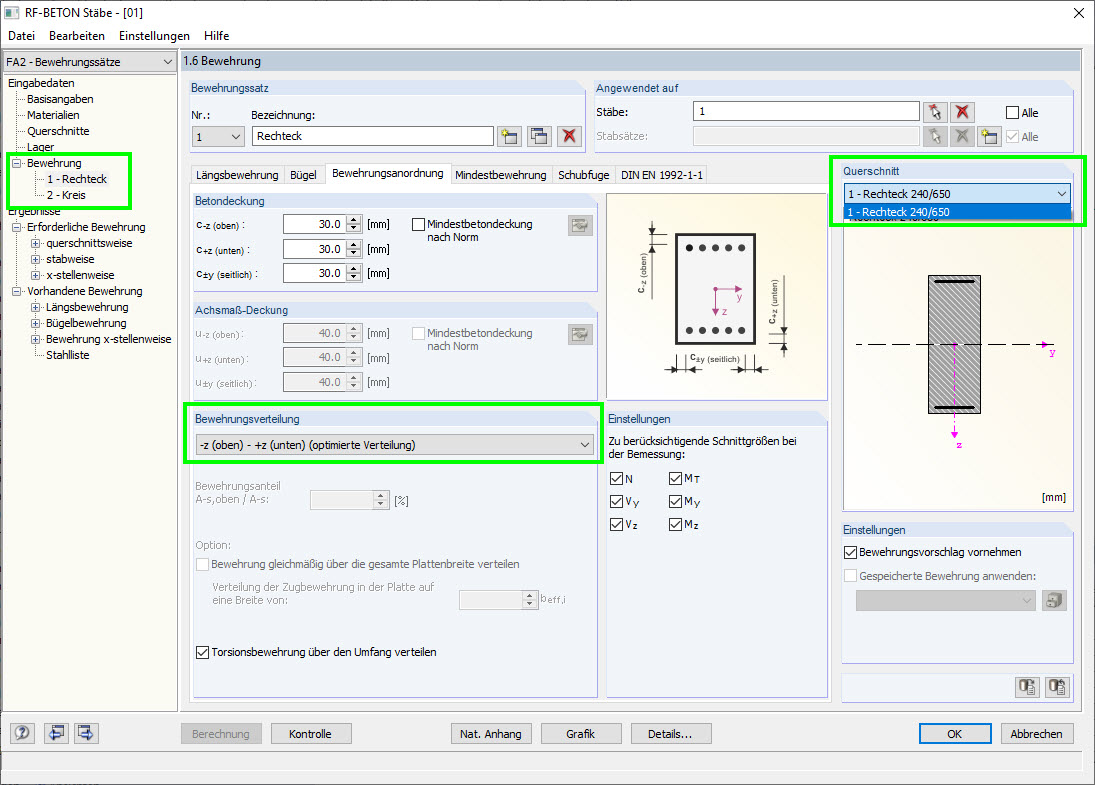This screenshot has width=1095, height=785.
Task: Copy the current reinforcement set
Action: 538,135
